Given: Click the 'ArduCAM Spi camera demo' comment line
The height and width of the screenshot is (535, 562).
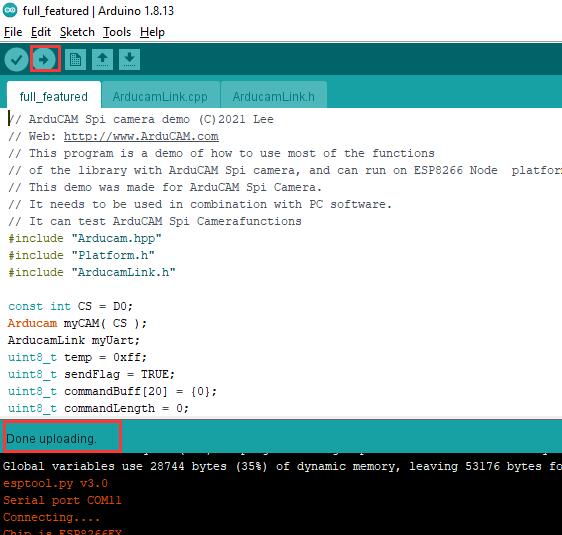Looking at the screenshot, I should pos(141,119).
